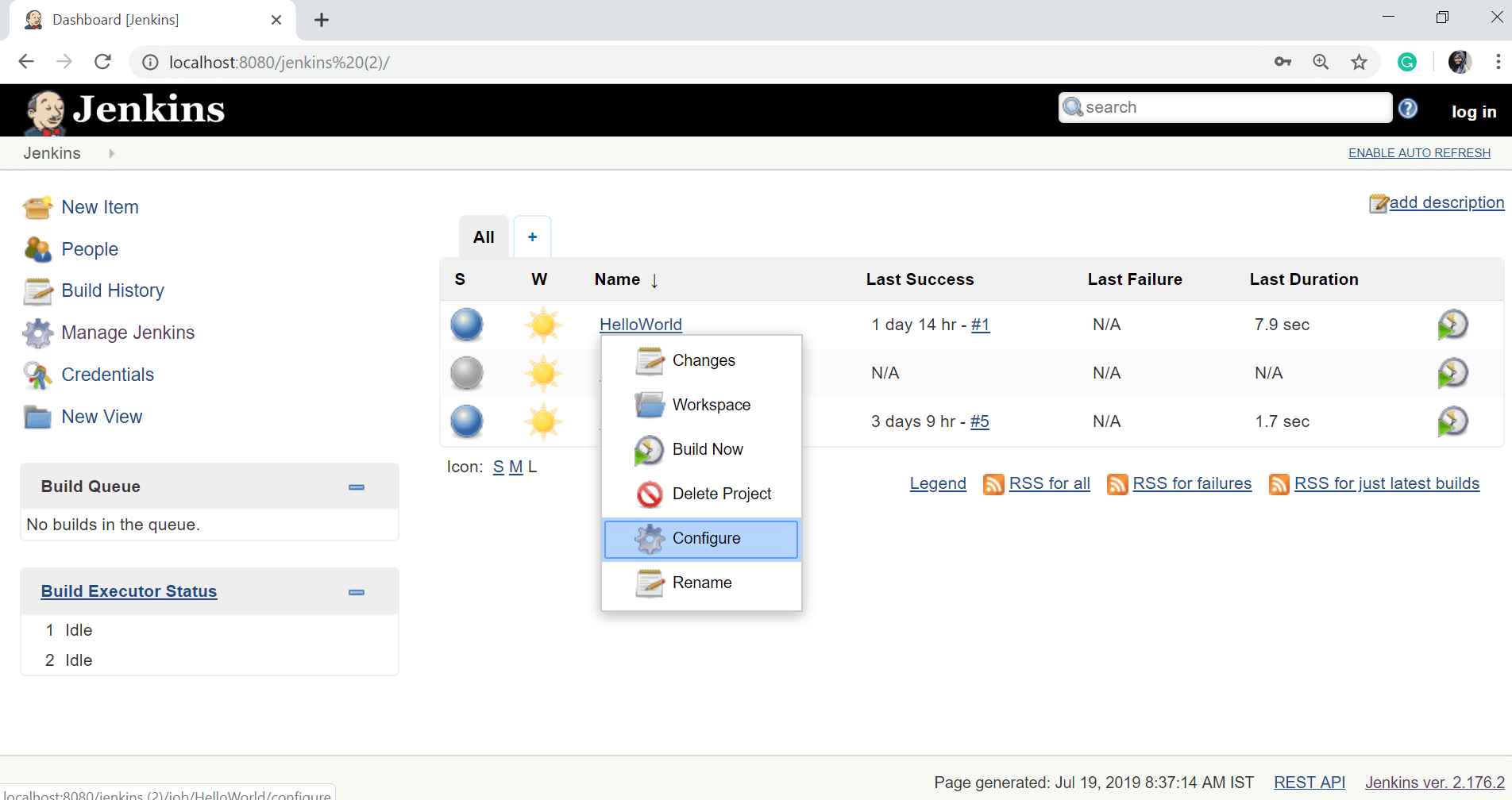1512x800 pixels.
Task: Click the Credentials keys icon
Action: point(37,375)
